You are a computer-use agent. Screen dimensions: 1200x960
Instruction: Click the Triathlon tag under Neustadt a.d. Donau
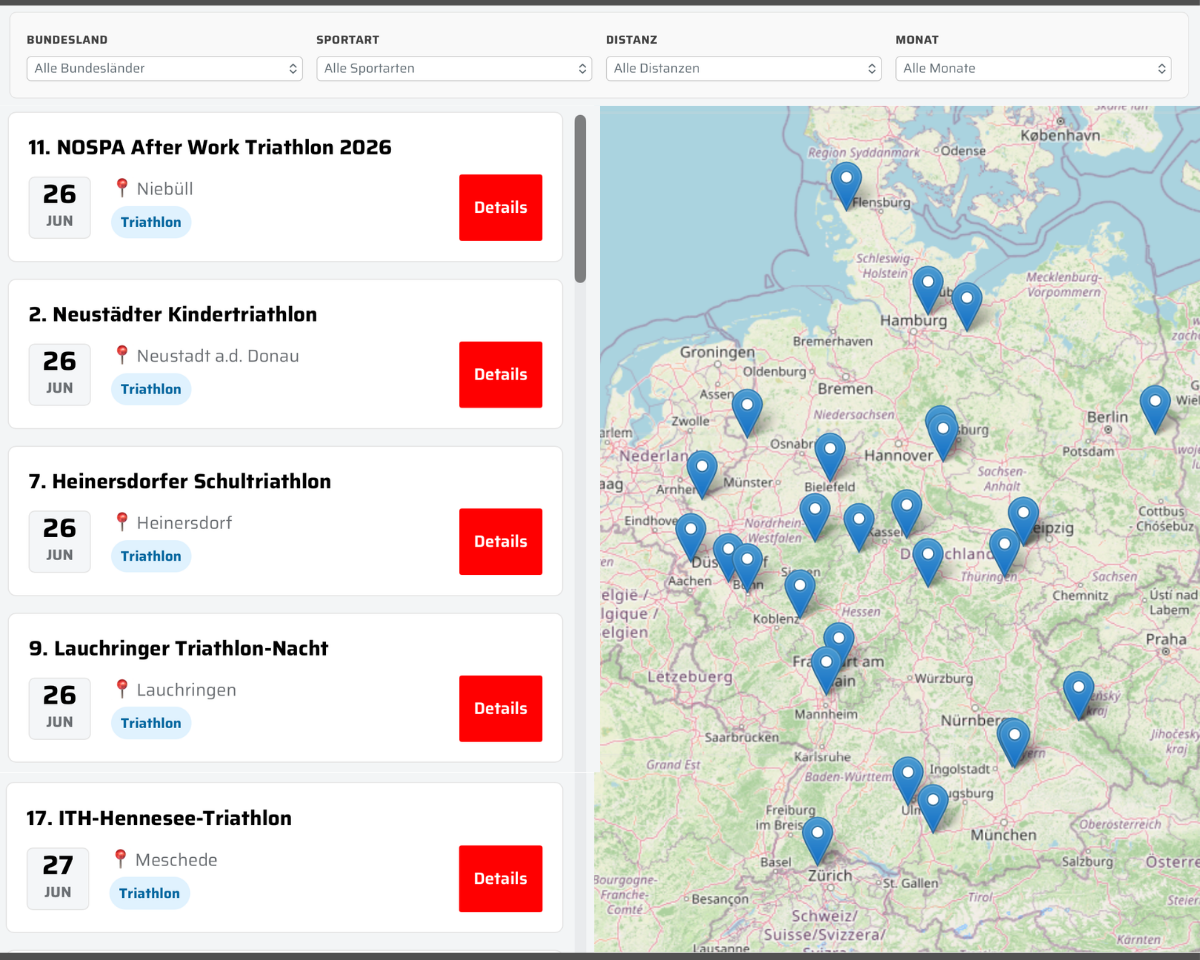(x=151, y=389)
